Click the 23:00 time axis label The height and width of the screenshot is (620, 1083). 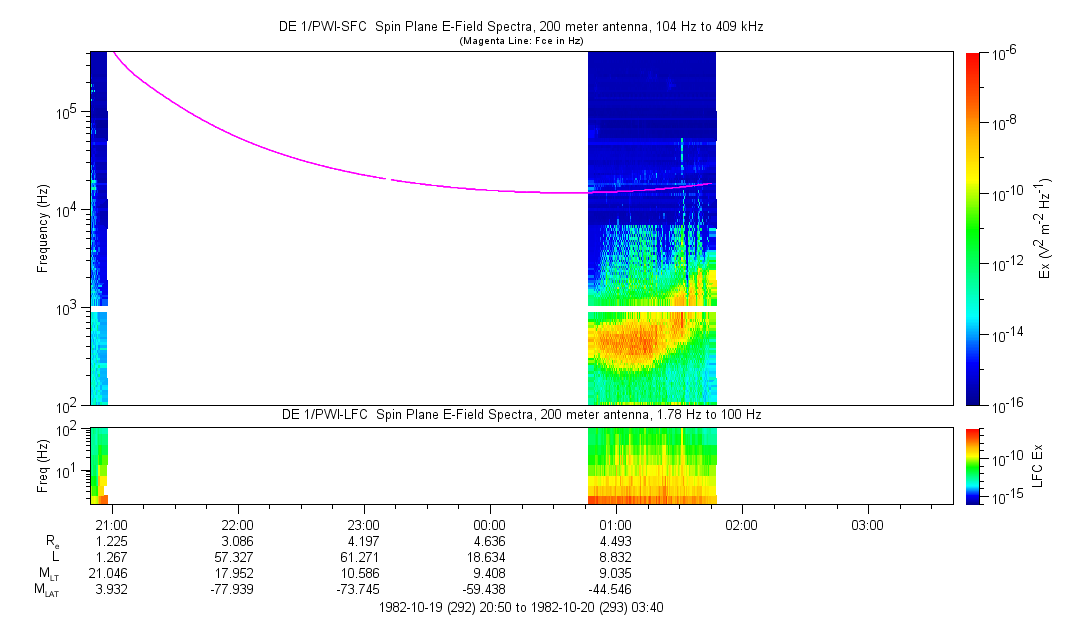(x=363, y=525)
